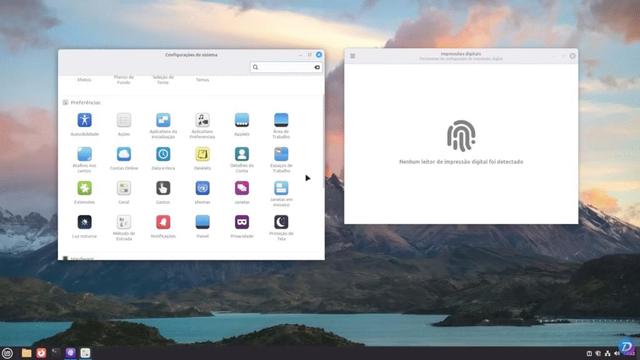Open the Extensões module
Screen dimensions: 640x360
[x=84, y=193]
